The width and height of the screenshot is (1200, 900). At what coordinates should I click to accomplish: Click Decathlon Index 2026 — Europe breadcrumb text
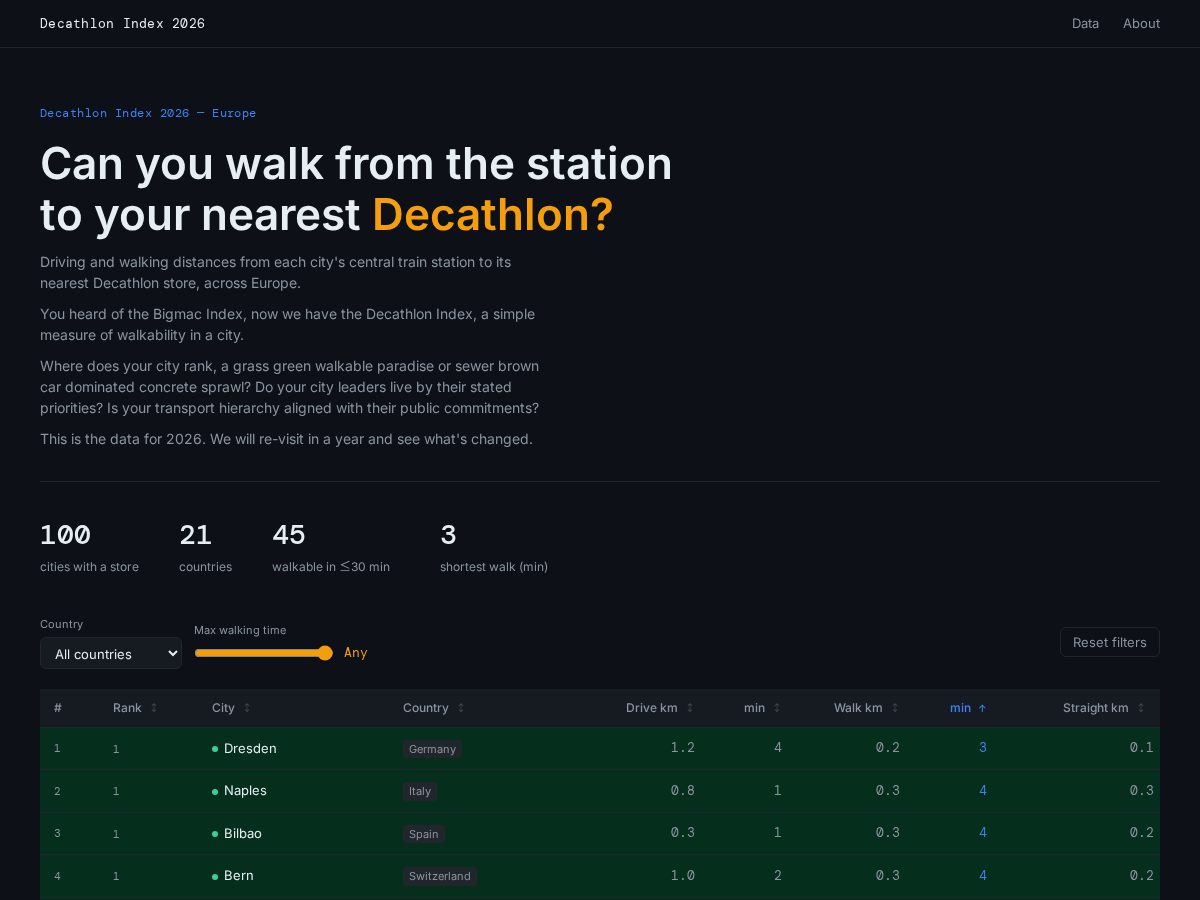coord(148,113)
